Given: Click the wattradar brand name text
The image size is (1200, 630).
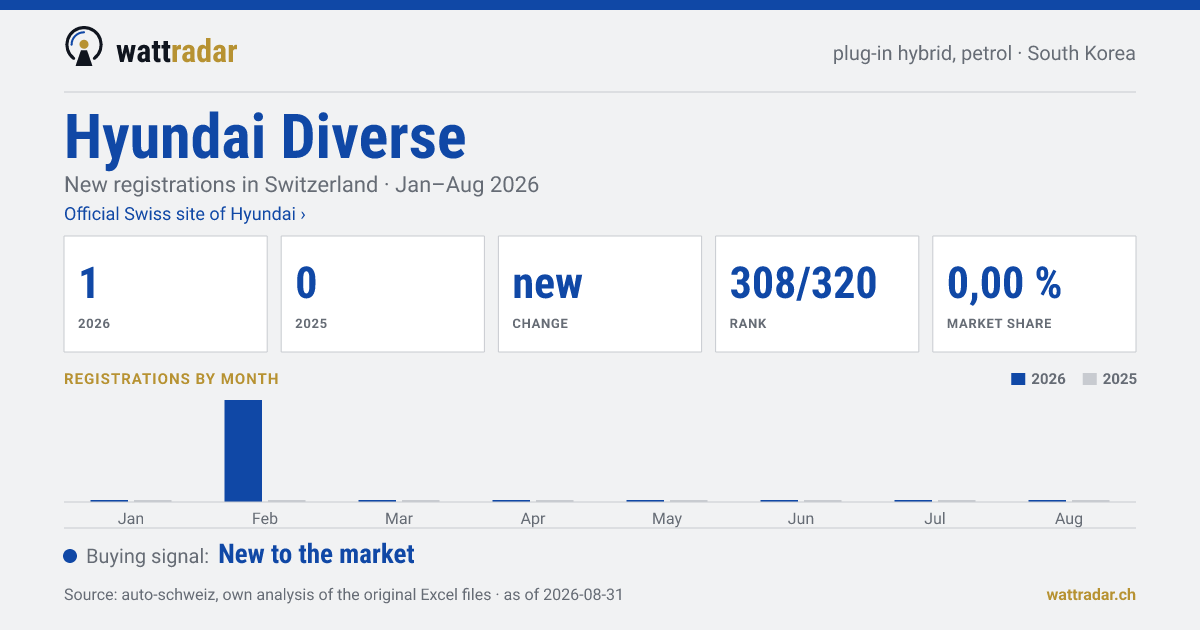Looking at the screenshot, I should click(x=176, y=50).
